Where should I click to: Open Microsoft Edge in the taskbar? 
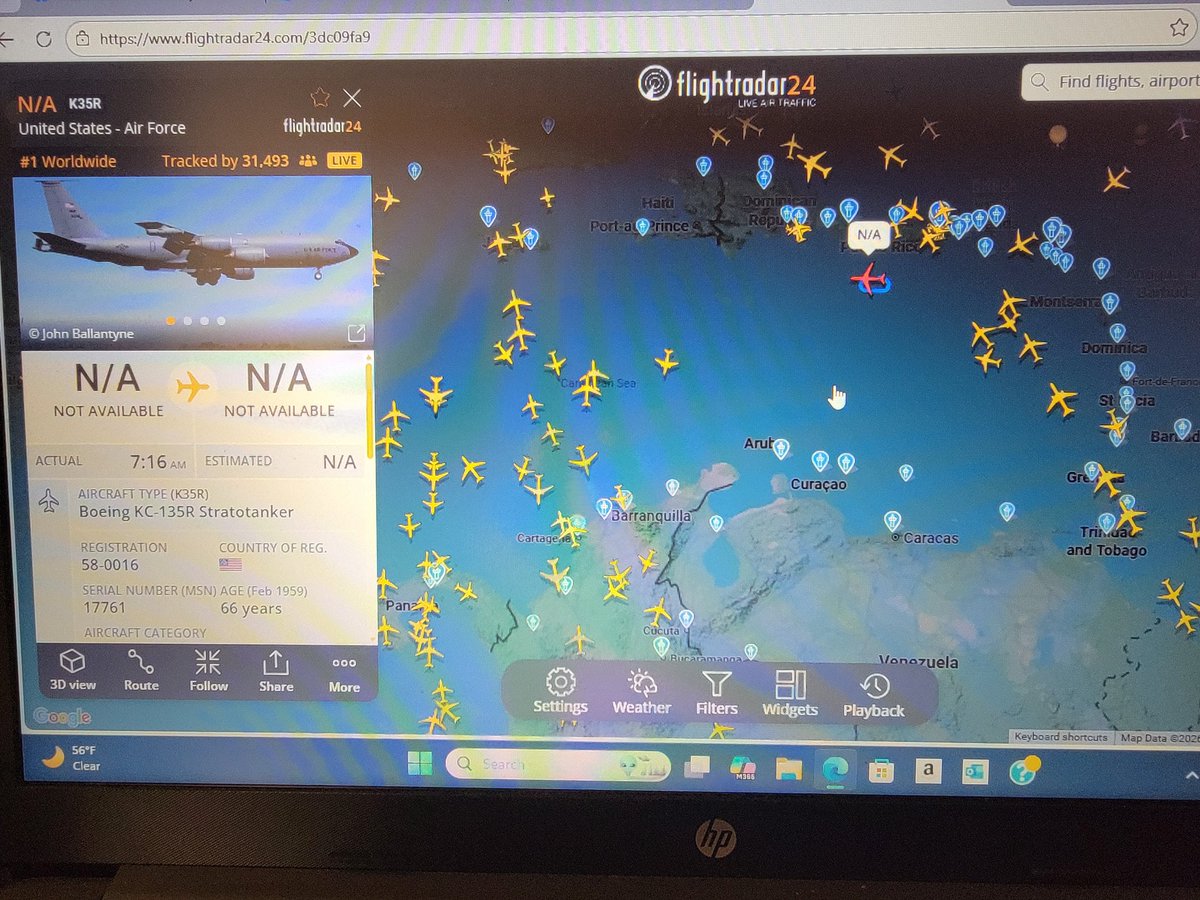834,769
